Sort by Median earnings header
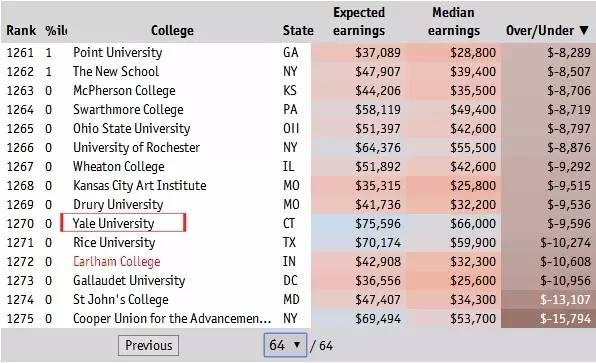The width and height of the screenshot is (596, 363). click(454, 22)
